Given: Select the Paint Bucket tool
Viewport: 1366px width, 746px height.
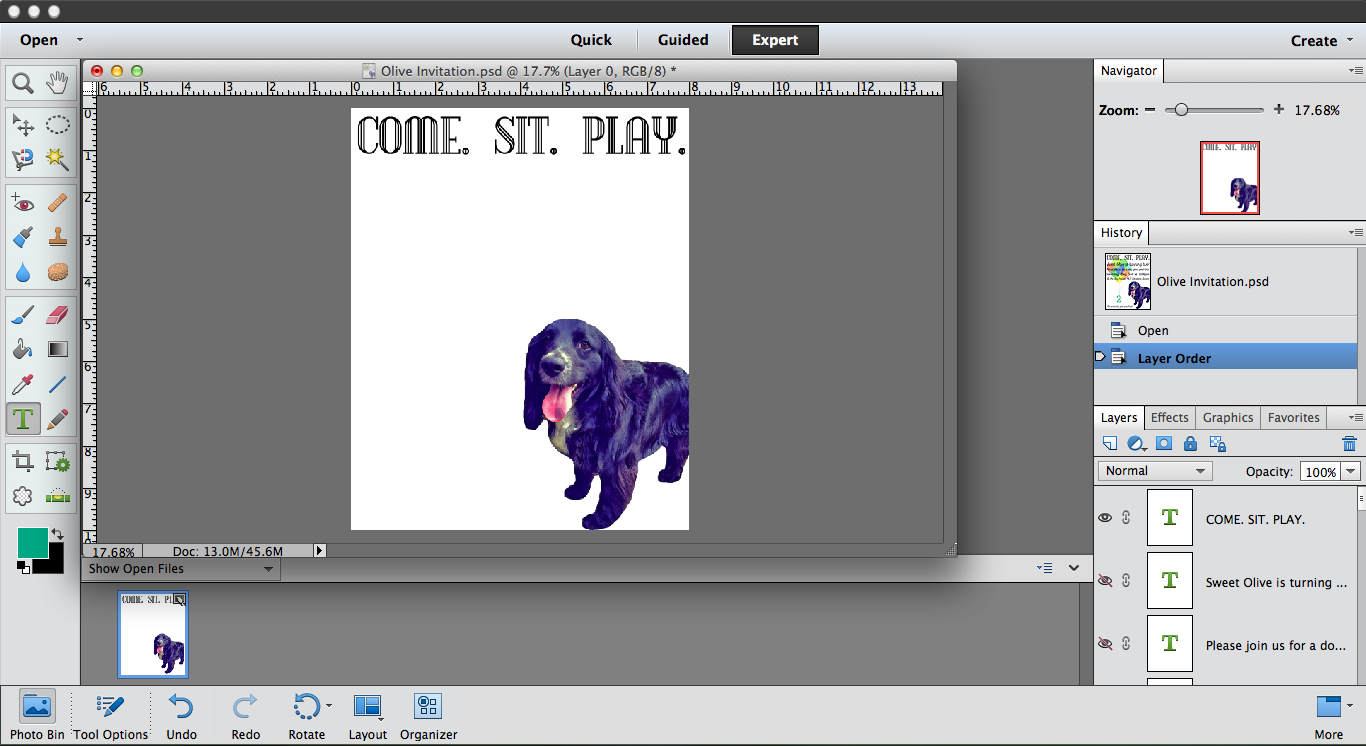Looking at the screenshot, I should click(23, 350).
